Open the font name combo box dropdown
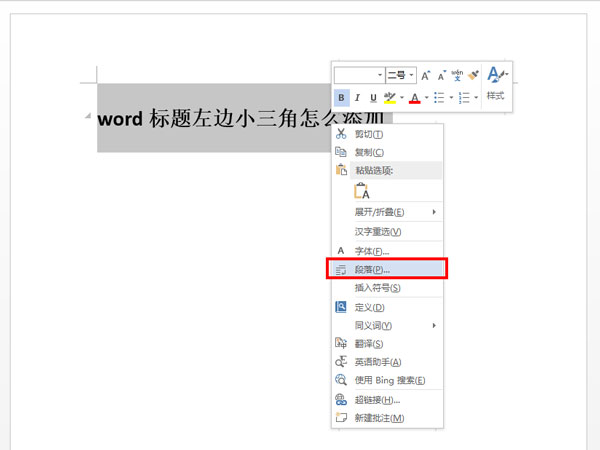The image size is (600, 450). pyautogui.click(x=380, y=75)
